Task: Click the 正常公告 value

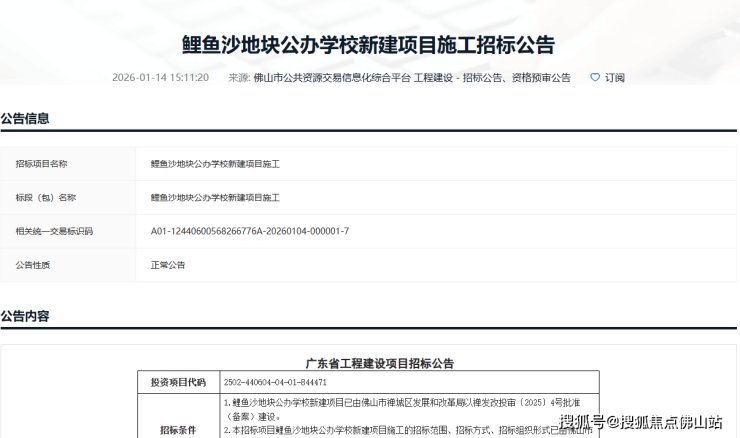Action: 168,265
